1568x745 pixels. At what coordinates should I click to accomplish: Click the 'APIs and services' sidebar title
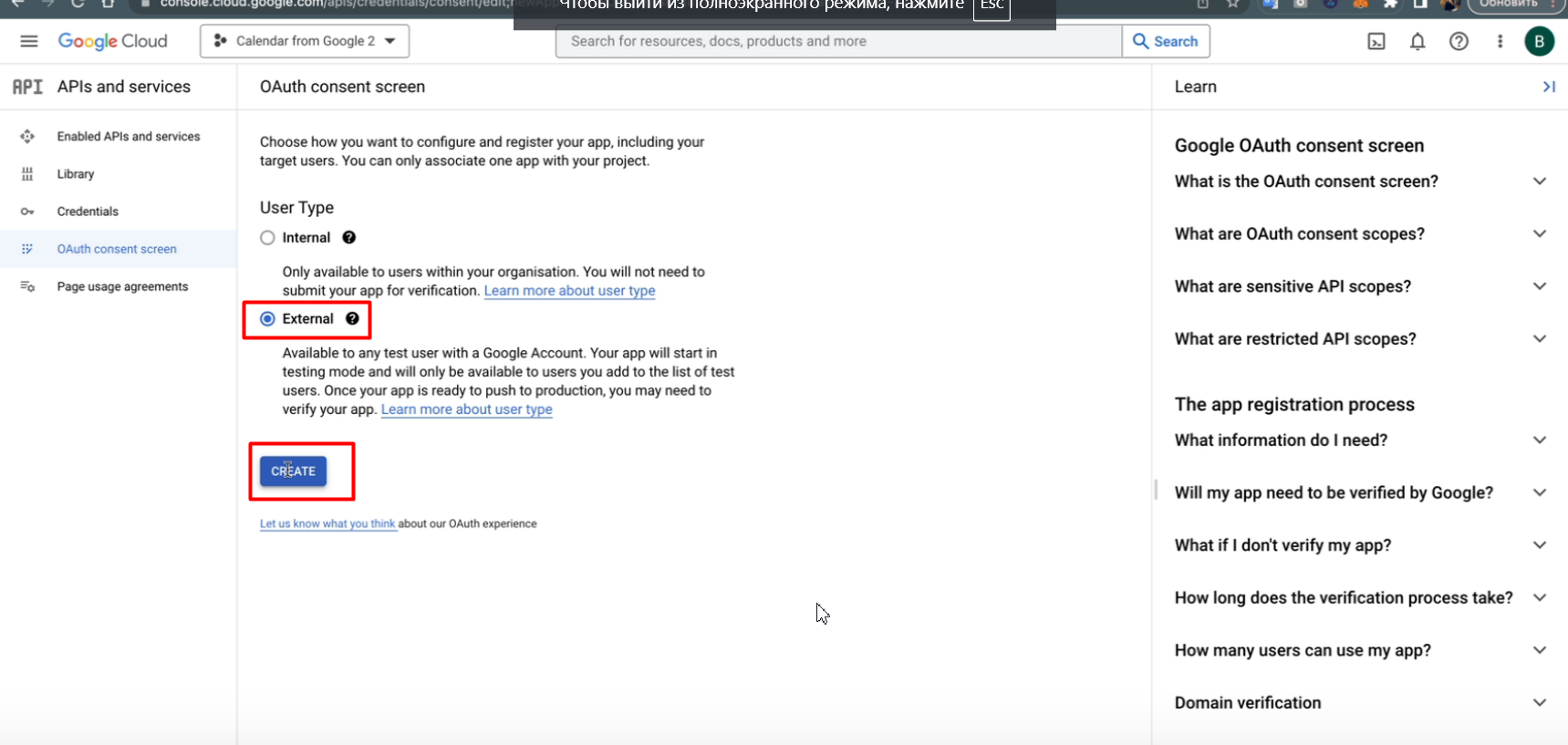(x=124, y=87)
